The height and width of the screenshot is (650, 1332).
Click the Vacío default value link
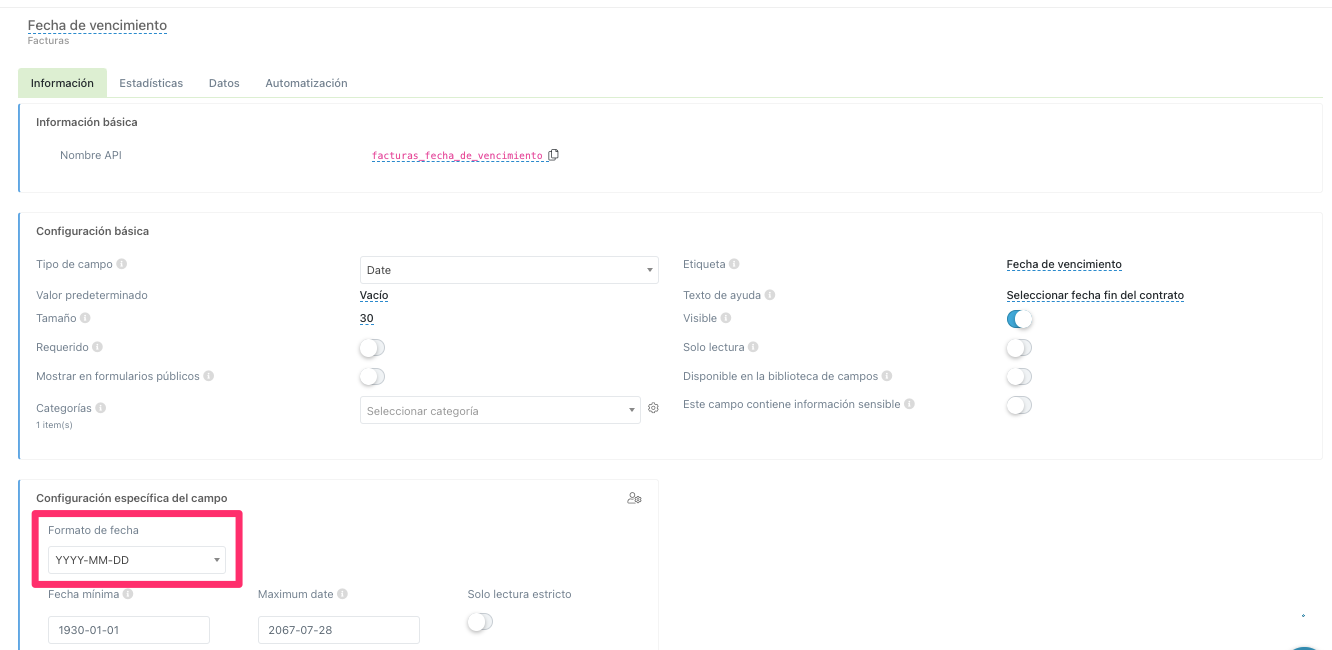tap(374, 296)
